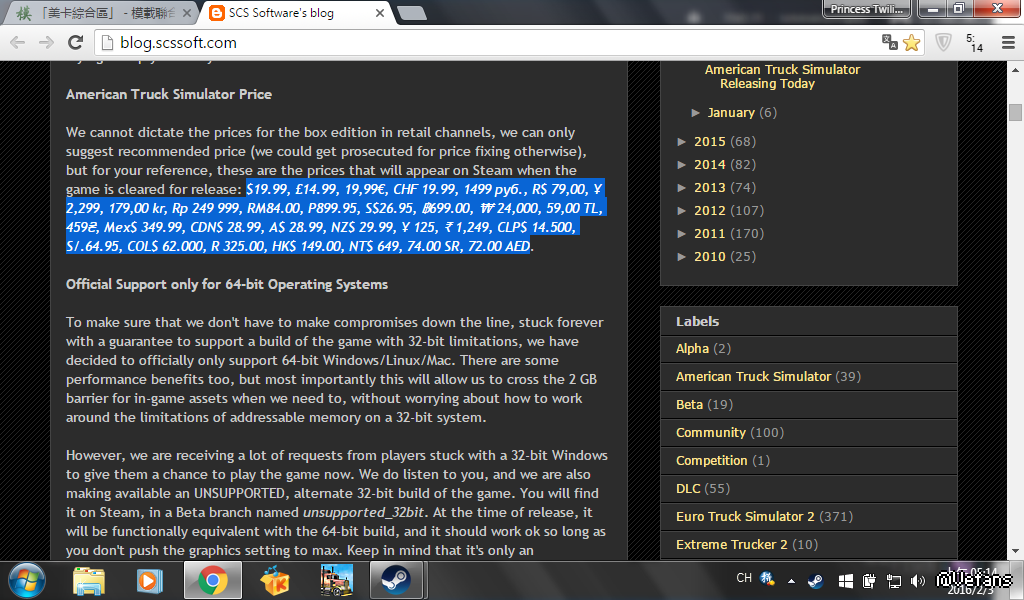Click the browser reload button
The height and width of the screenshot is (600, 1024).
(75, 42)
